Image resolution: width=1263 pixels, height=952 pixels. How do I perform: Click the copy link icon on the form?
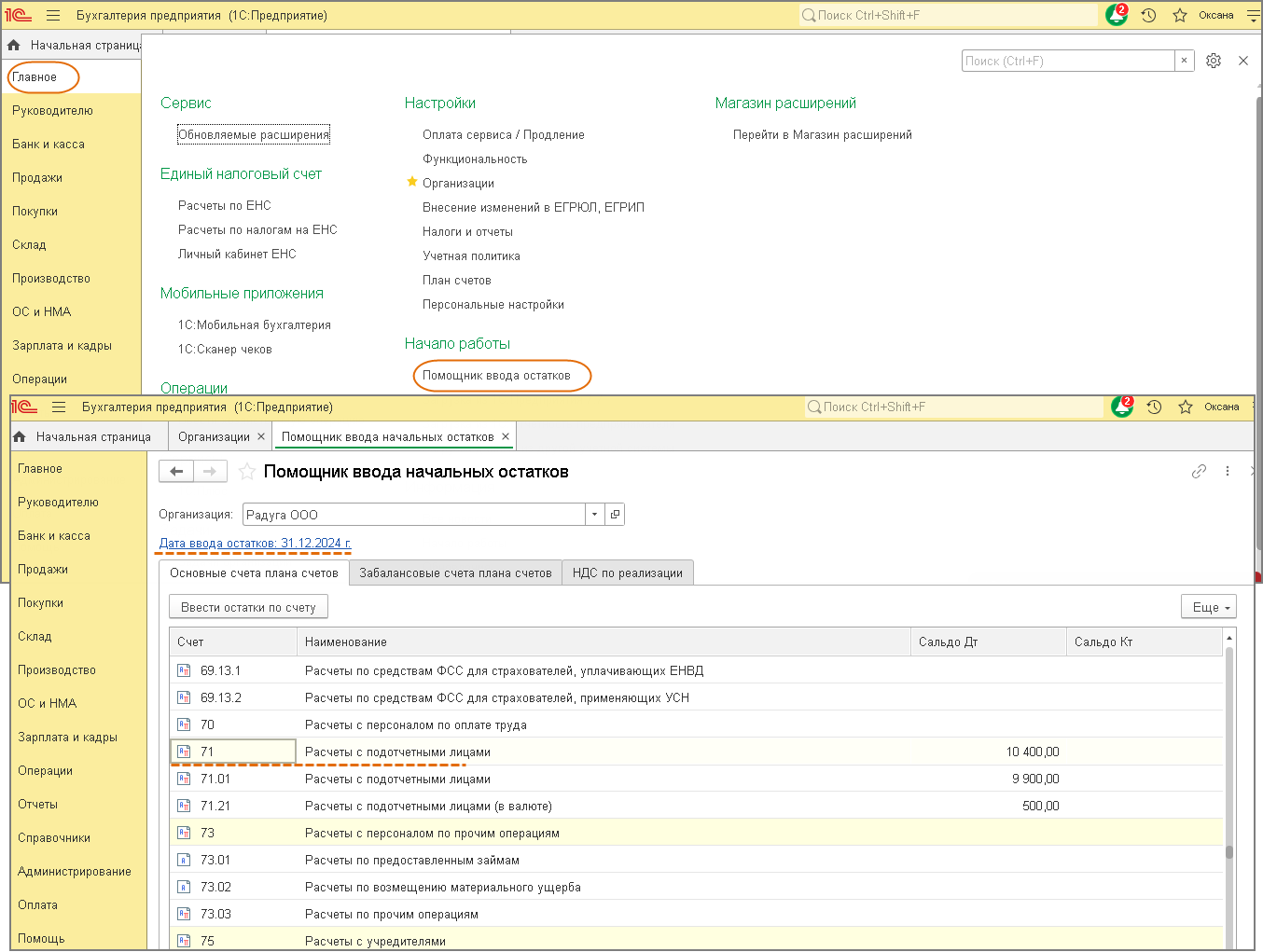[x=1199, y=472]
